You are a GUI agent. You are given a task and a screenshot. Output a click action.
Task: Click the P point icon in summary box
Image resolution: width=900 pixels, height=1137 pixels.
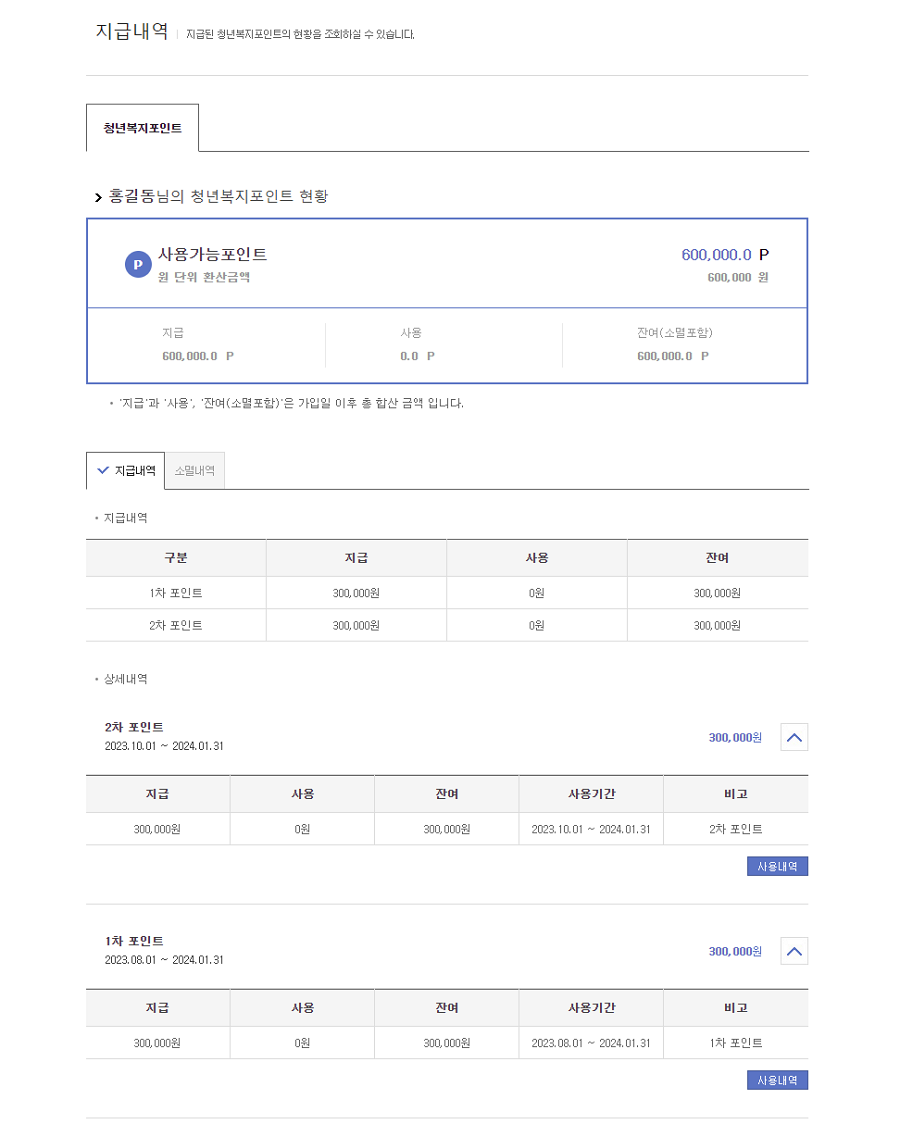click(x=138, y=264)
